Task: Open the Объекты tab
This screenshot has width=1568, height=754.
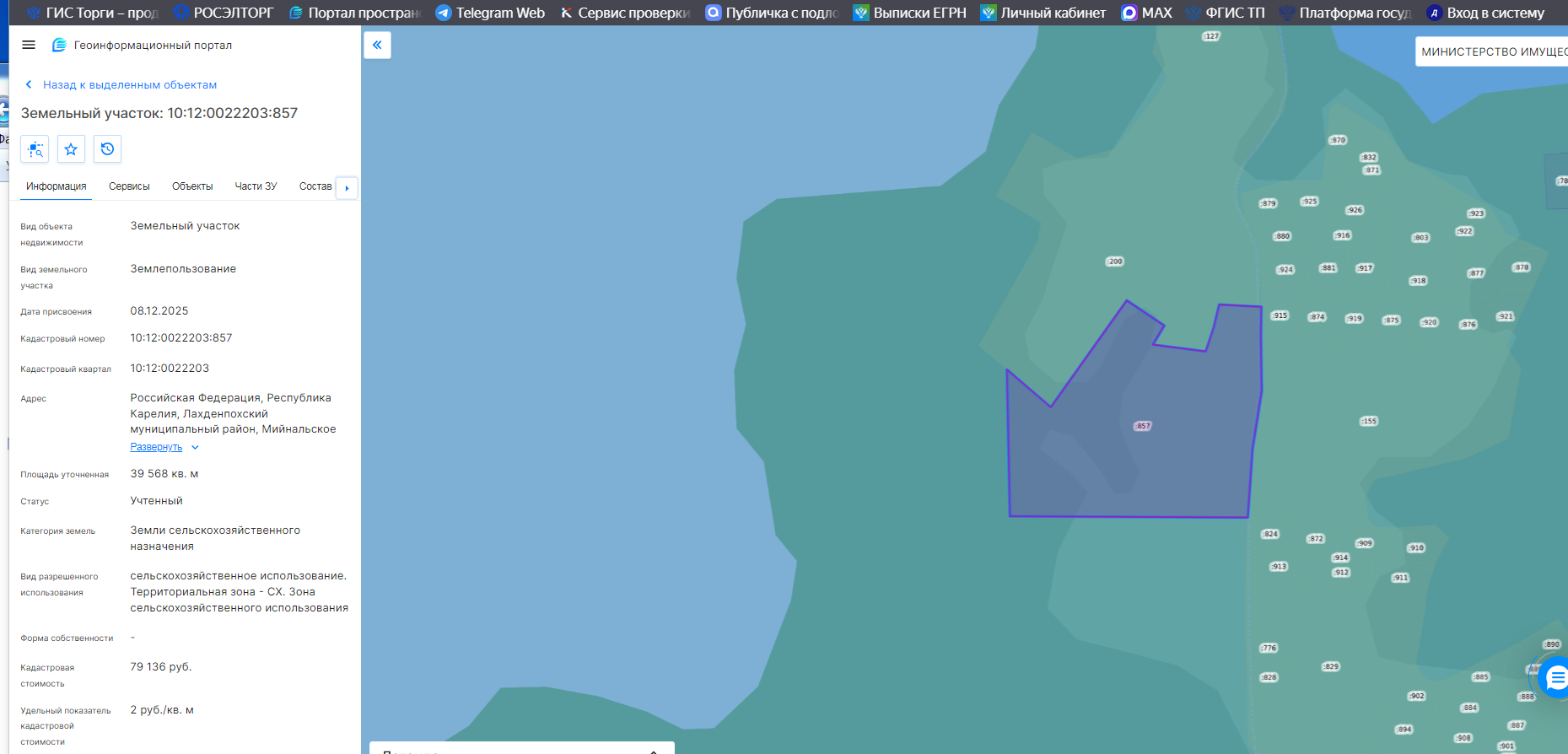Action: click(192, 186)
